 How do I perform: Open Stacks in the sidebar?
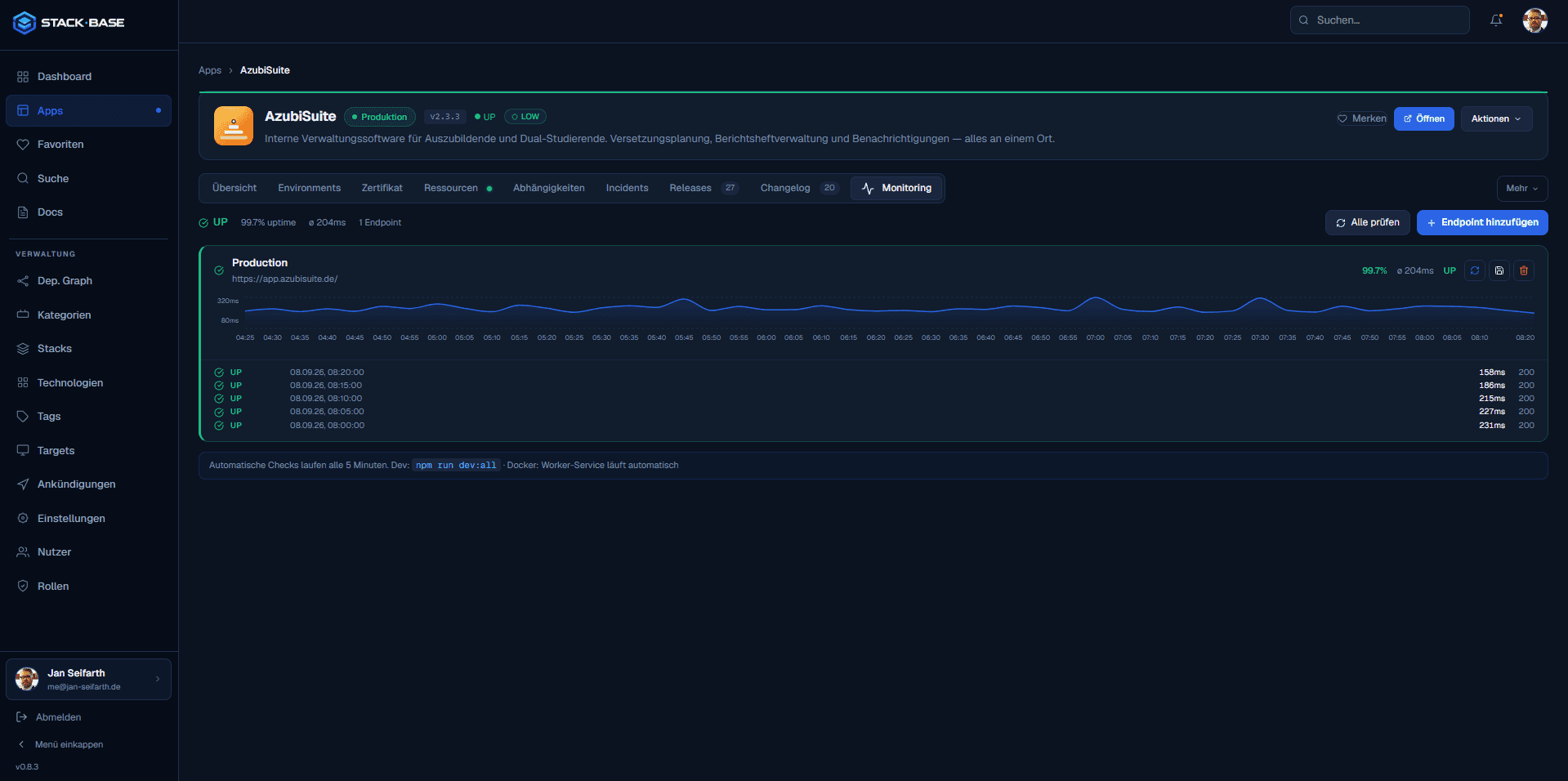click(x=88, y=349)
